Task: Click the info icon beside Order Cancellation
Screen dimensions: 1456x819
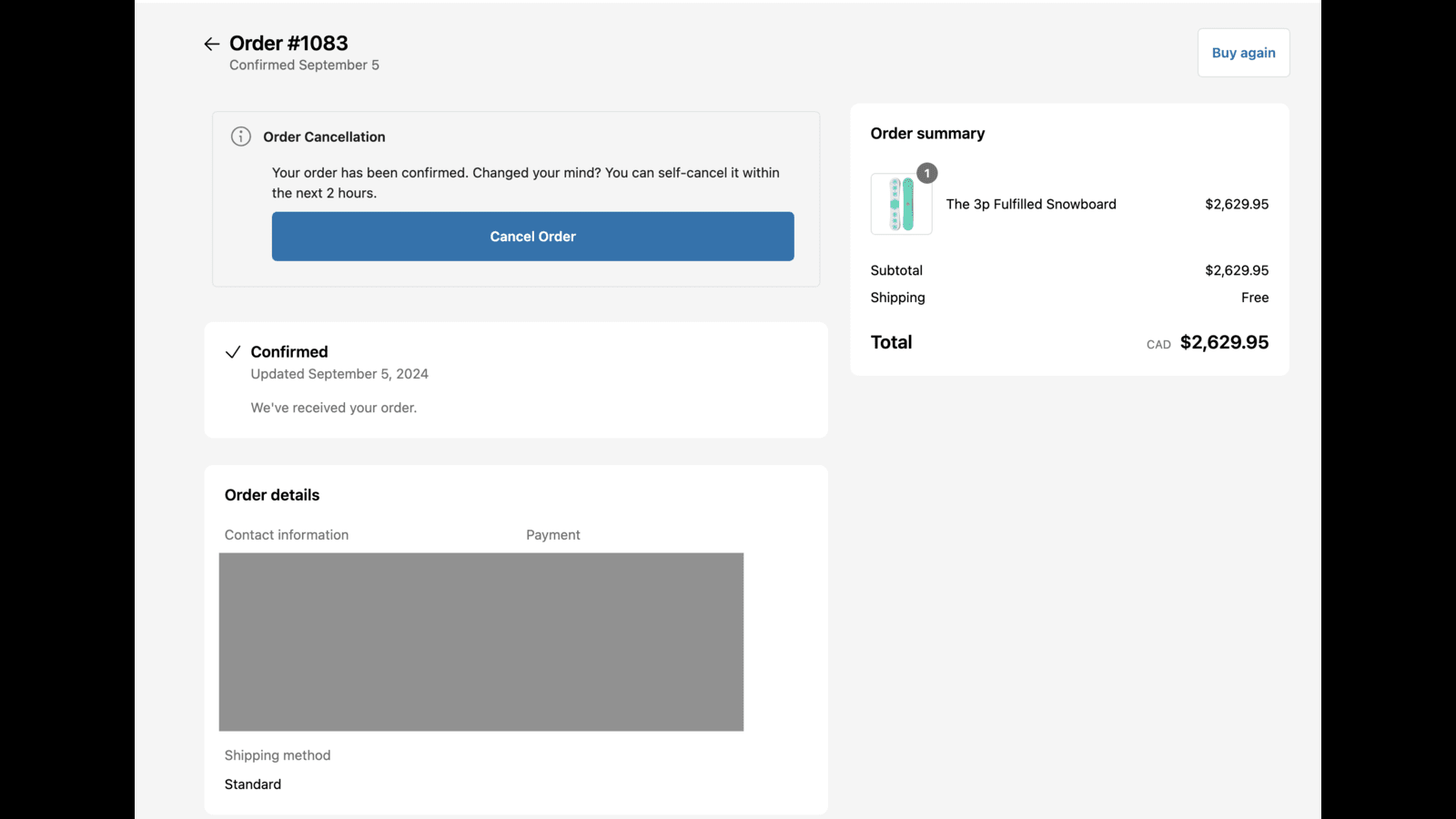Action: [x=240, y=136]
